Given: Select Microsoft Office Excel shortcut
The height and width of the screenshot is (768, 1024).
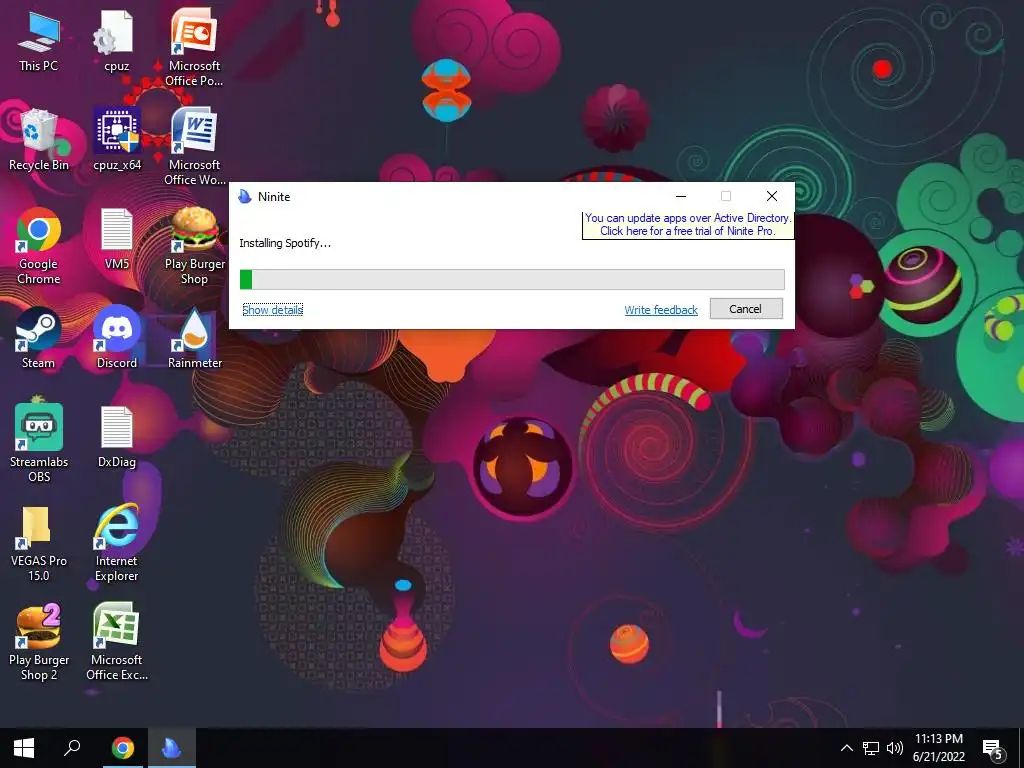Looking at the screenshot, I should coord(116,643).
